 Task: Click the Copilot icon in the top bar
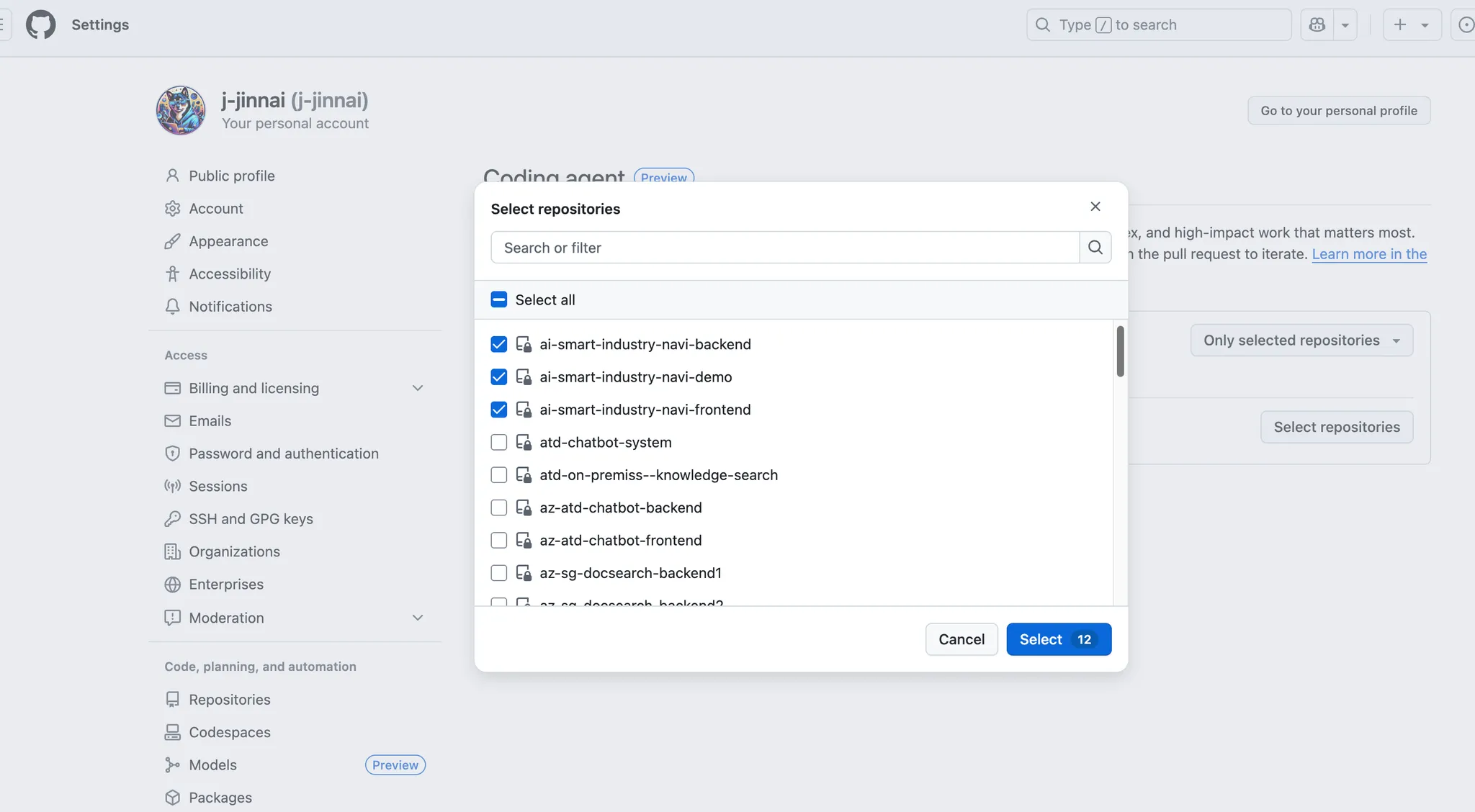[1317, 24]
